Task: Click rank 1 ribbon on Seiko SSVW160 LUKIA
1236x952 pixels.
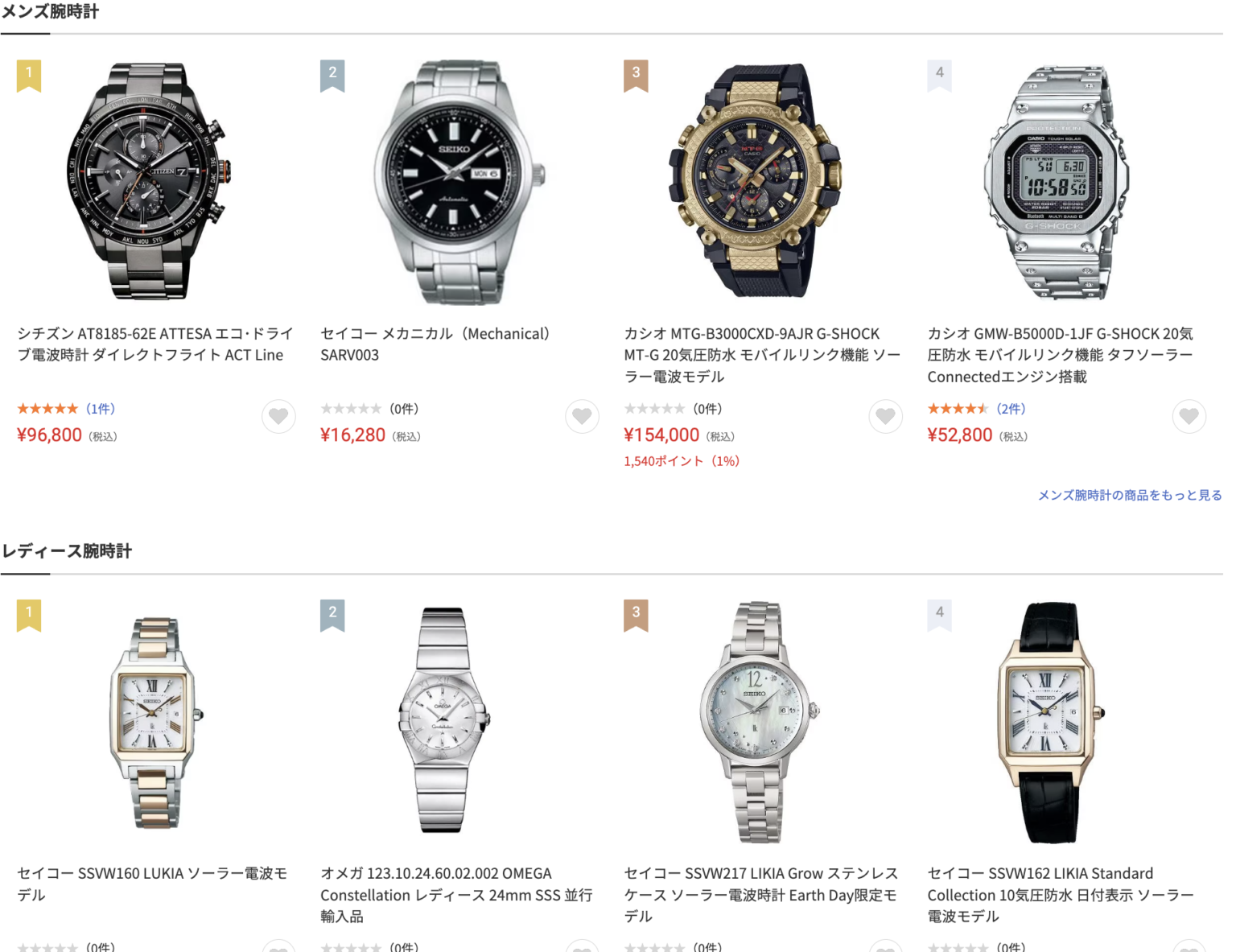Action: pyautogui.click(x=29, y=616)
